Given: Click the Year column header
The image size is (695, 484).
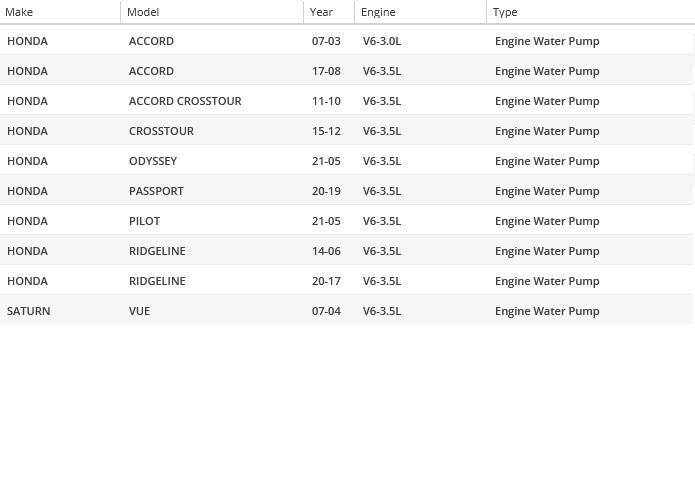Looking at the screenshot, I should tap(321, 12).
